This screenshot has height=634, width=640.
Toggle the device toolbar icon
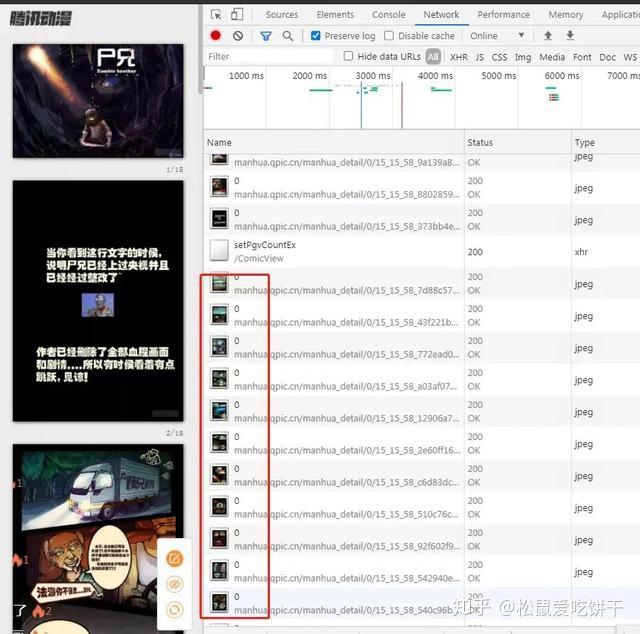pos(237,14)
